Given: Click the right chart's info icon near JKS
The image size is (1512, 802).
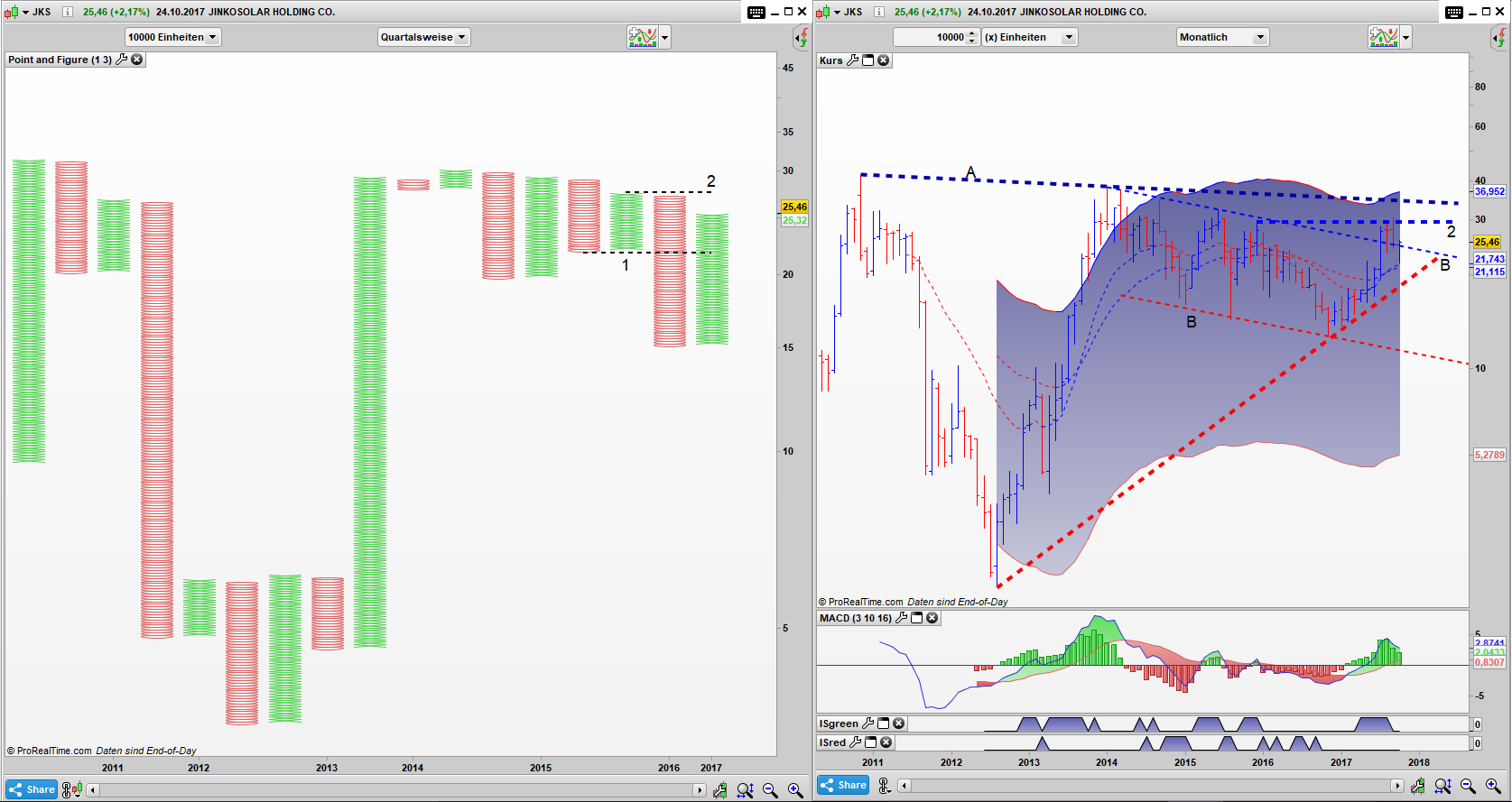Looking at the screenshot, I should tap(878, 12).
